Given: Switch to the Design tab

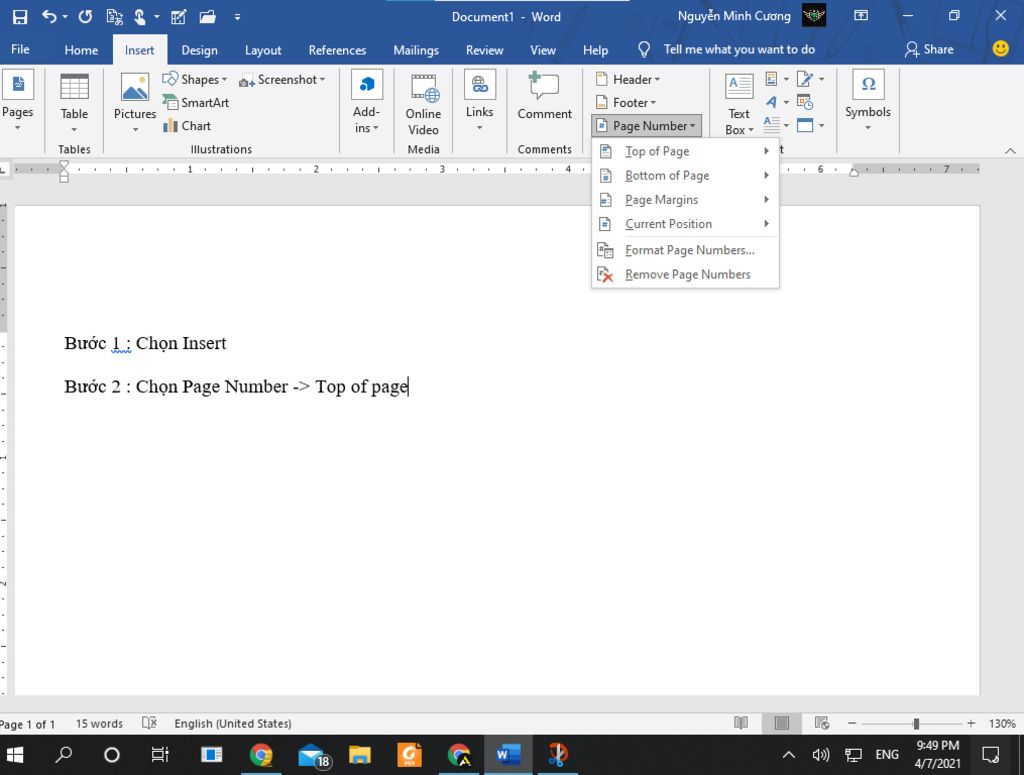Looking at the screenshot, I should coord(199,50).
